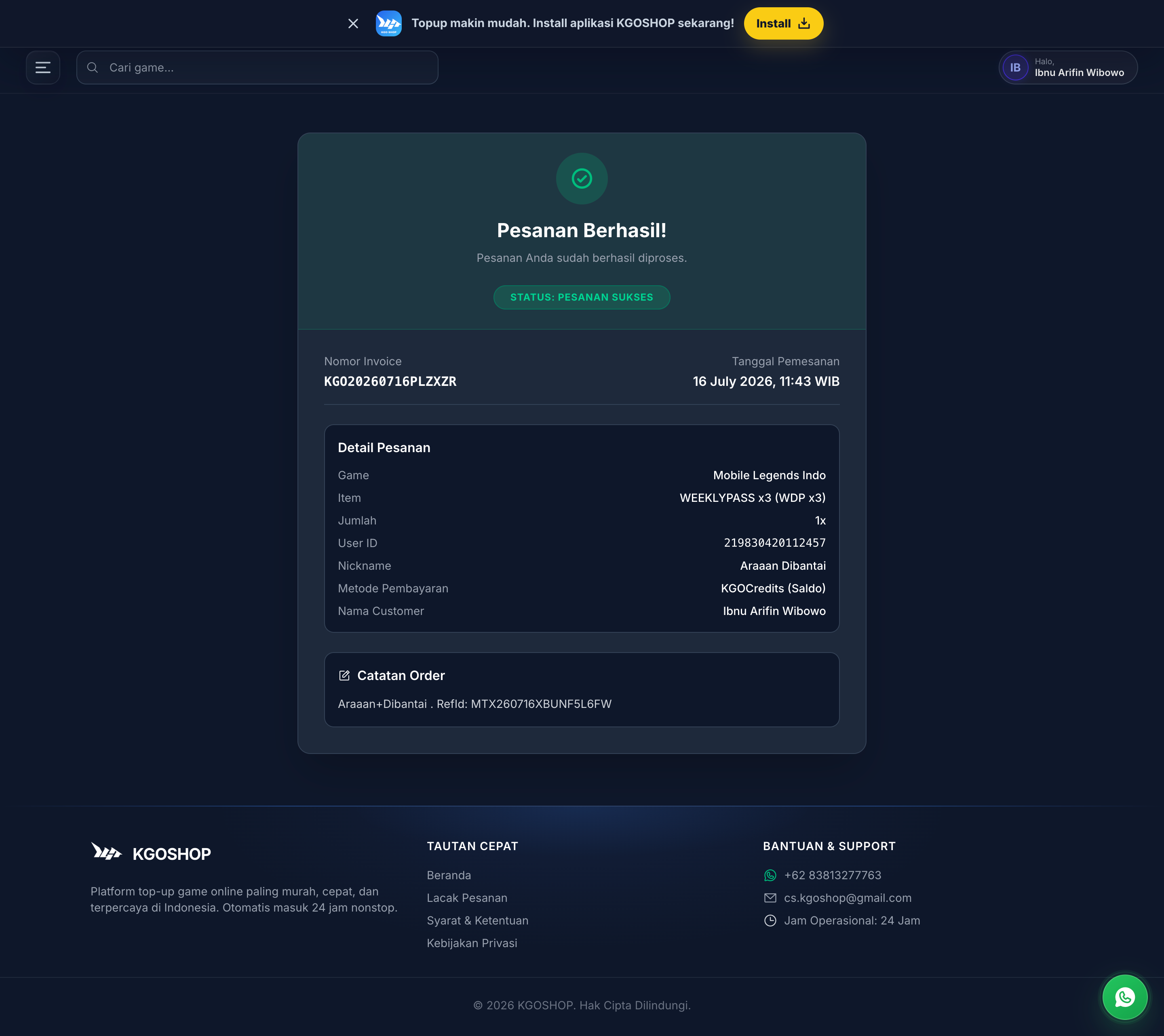Click cs.kgoshop@gmail.com email link
1164x1036 pixels.
pos(848,898)
